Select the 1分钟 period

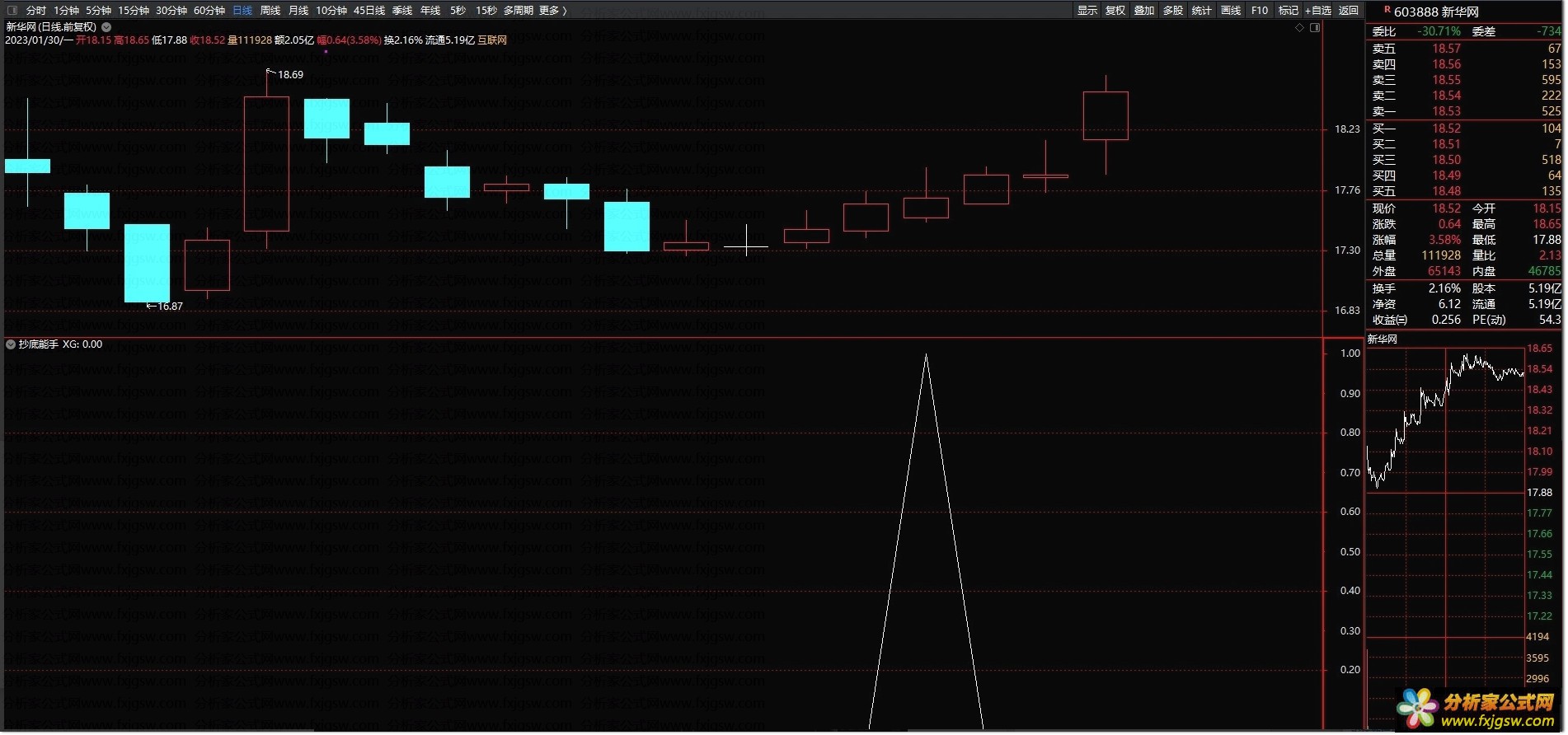pyautogui.click(x=67, y=11)
